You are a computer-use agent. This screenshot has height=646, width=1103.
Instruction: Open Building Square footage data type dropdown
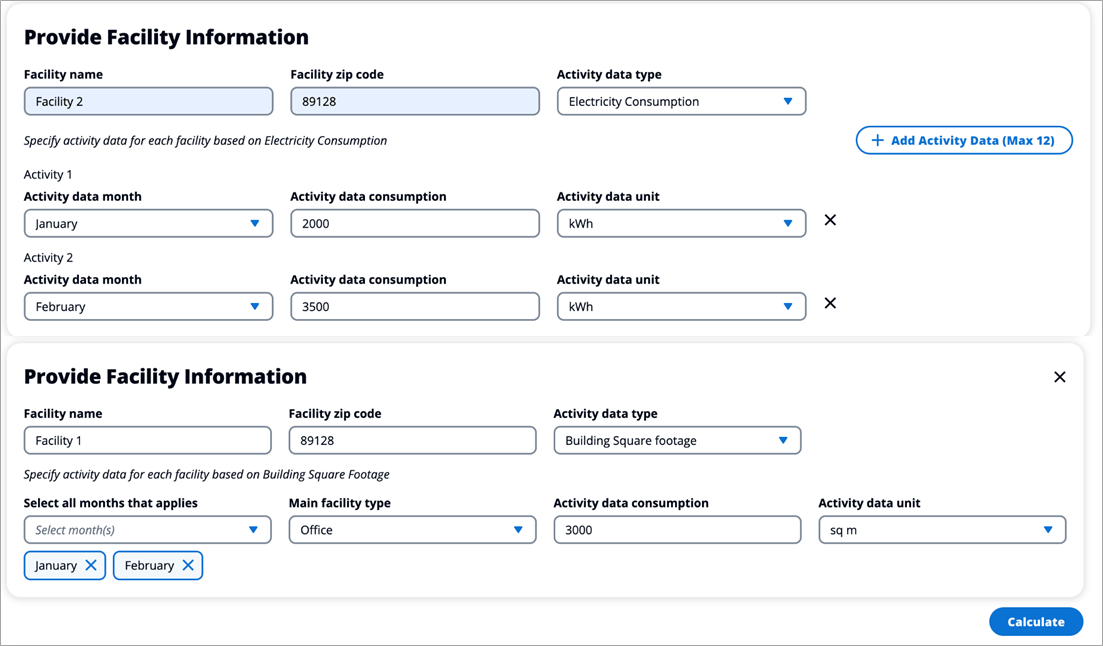coord(677,441)
